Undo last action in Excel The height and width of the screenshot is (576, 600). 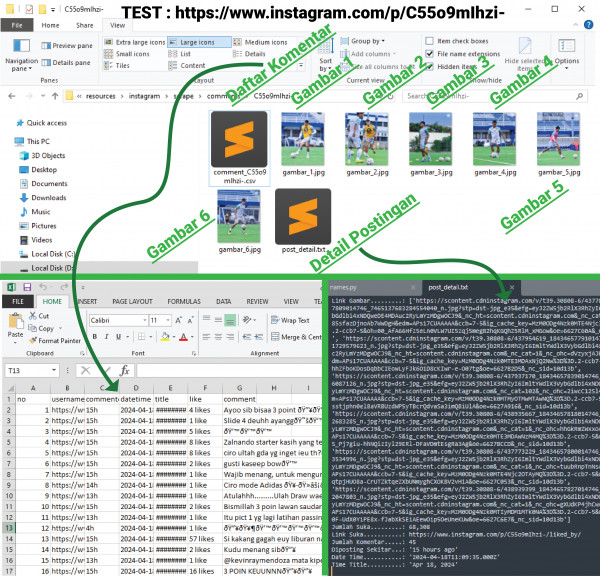click(x=43, y=287)
